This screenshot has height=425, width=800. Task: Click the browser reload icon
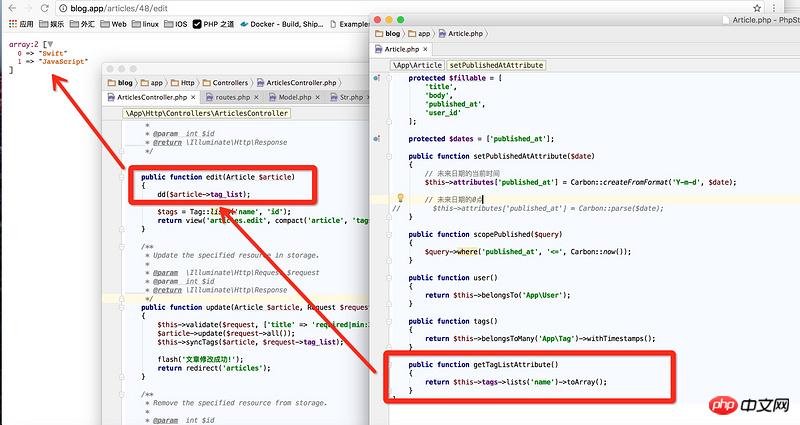pyautogui.click(x=46, y=6)
